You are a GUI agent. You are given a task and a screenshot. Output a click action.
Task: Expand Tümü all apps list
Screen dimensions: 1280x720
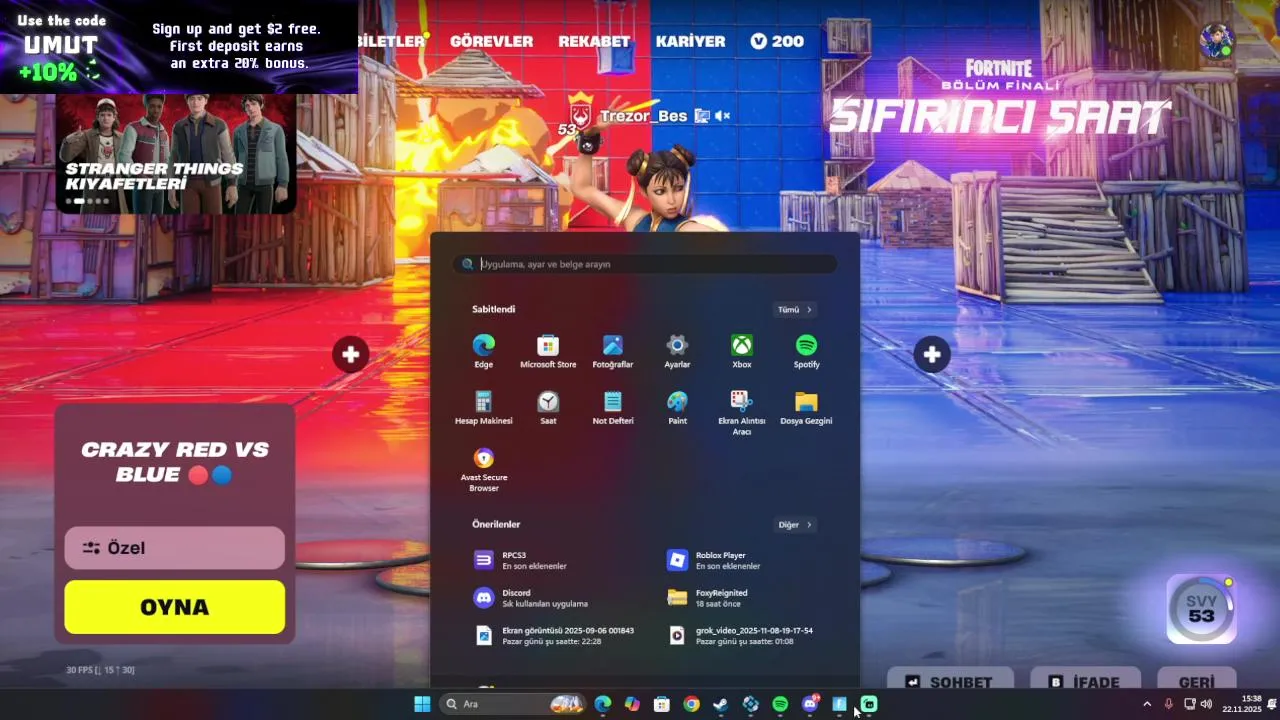tap(796, 310)
